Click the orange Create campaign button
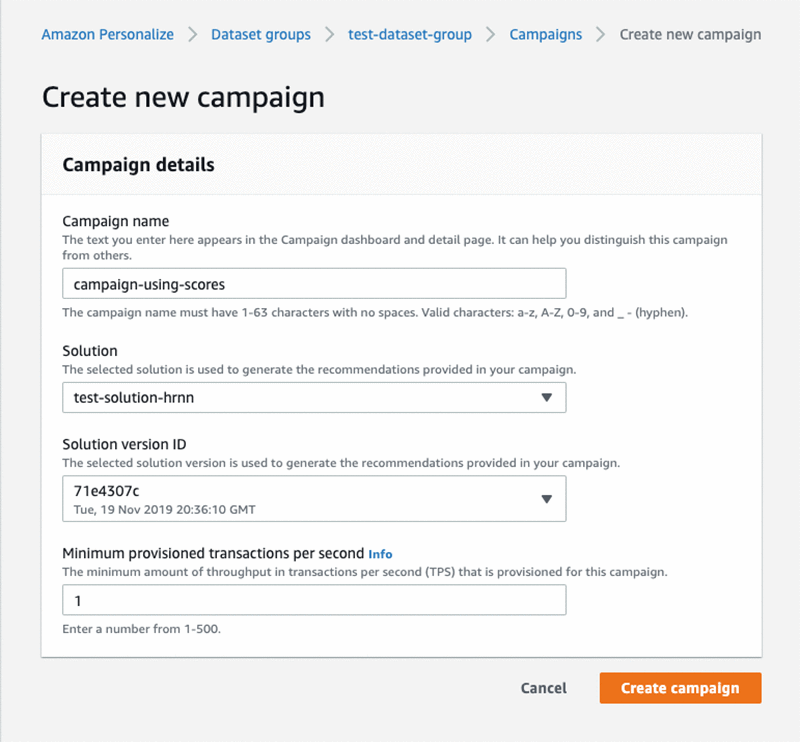800x742 pixels. click(x=680, y=688)
